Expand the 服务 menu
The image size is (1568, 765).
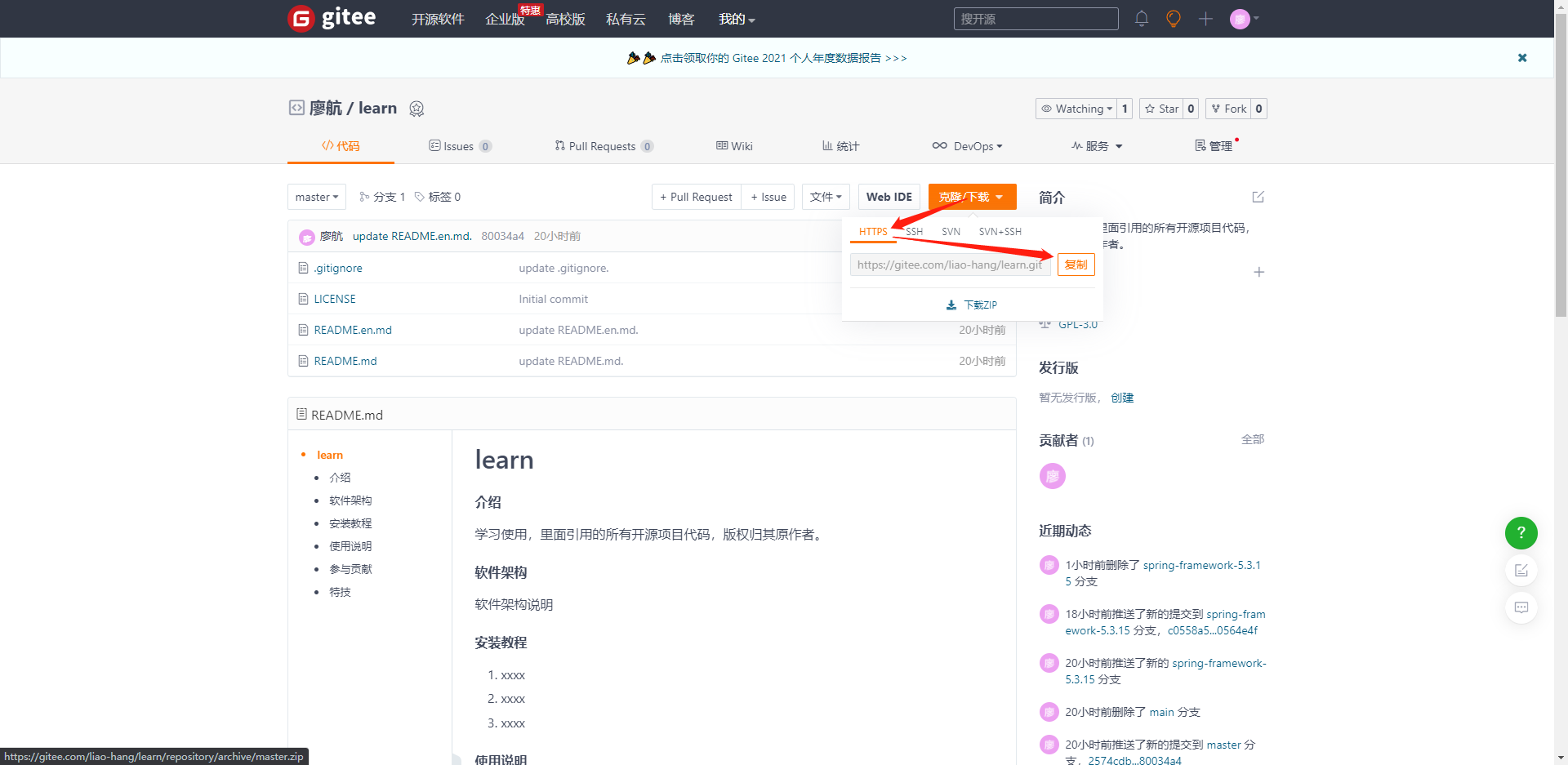click(1097, 146)
